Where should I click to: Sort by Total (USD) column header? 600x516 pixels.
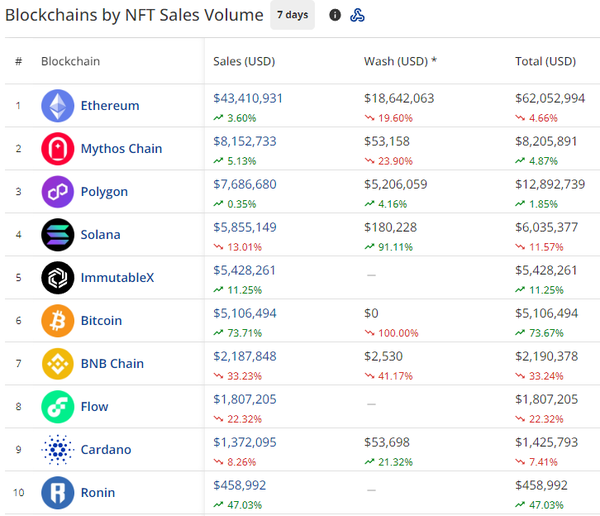pos(545,61)
